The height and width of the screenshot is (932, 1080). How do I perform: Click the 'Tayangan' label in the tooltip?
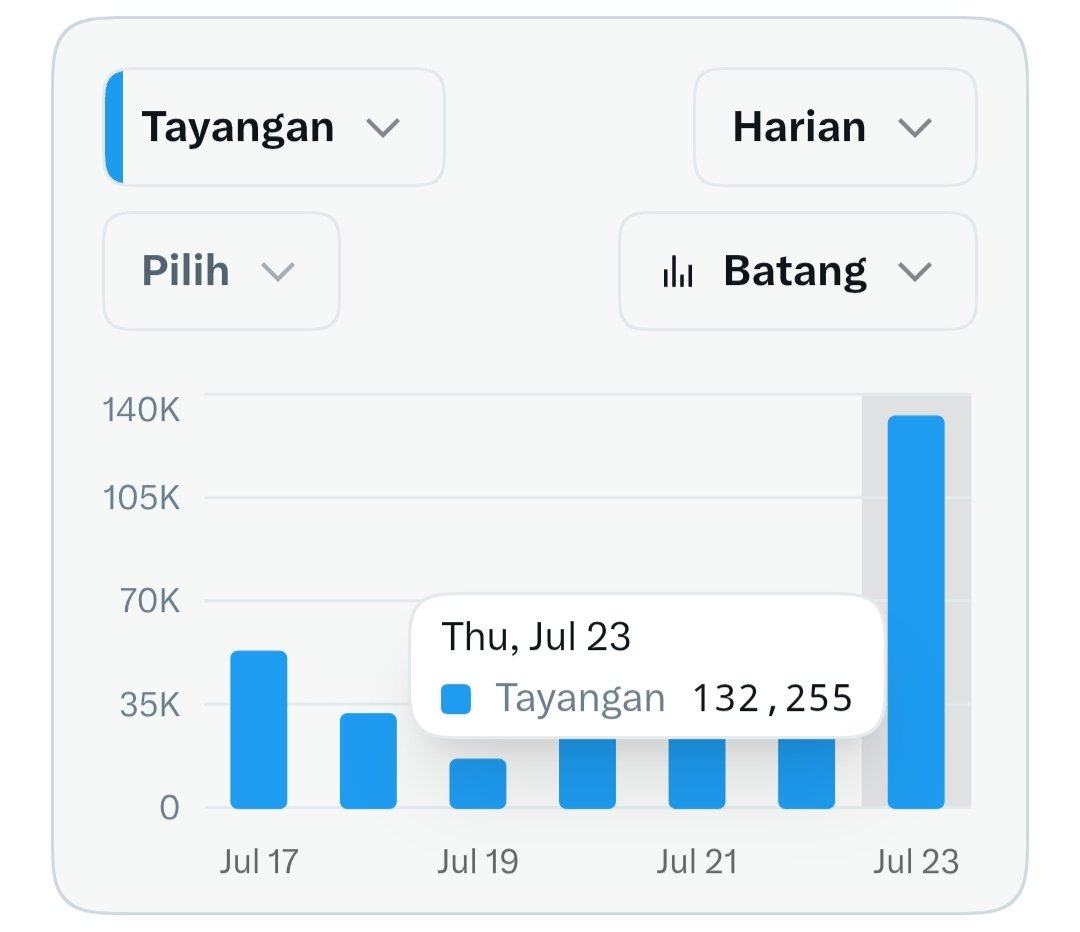tap(581, 698)
